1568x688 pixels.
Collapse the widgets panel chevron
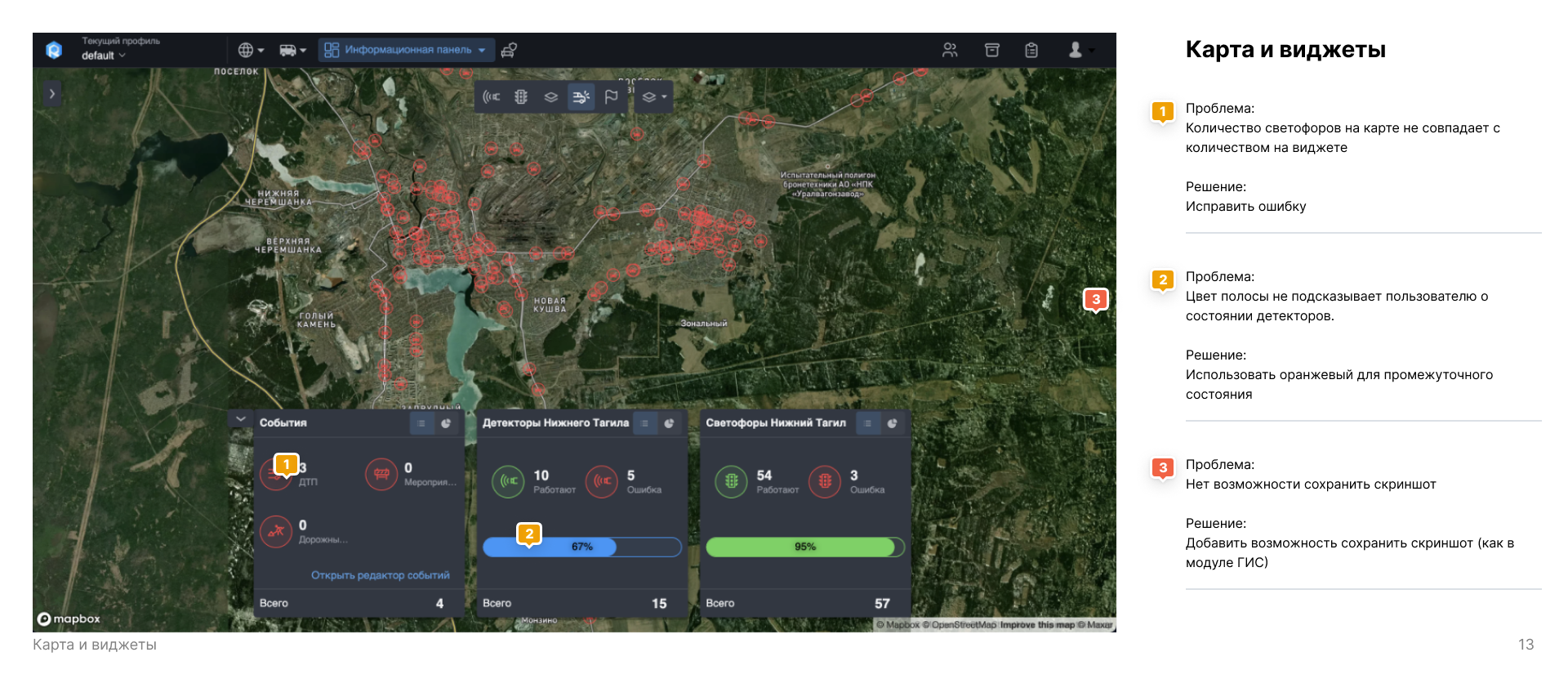[240, 418]
